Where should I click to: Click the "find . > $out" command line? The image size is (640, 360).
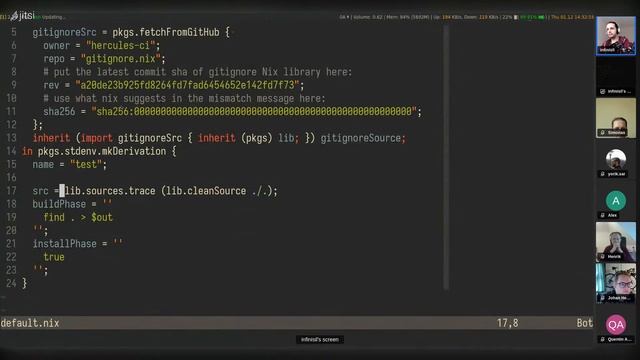click(x=78, y=217)
